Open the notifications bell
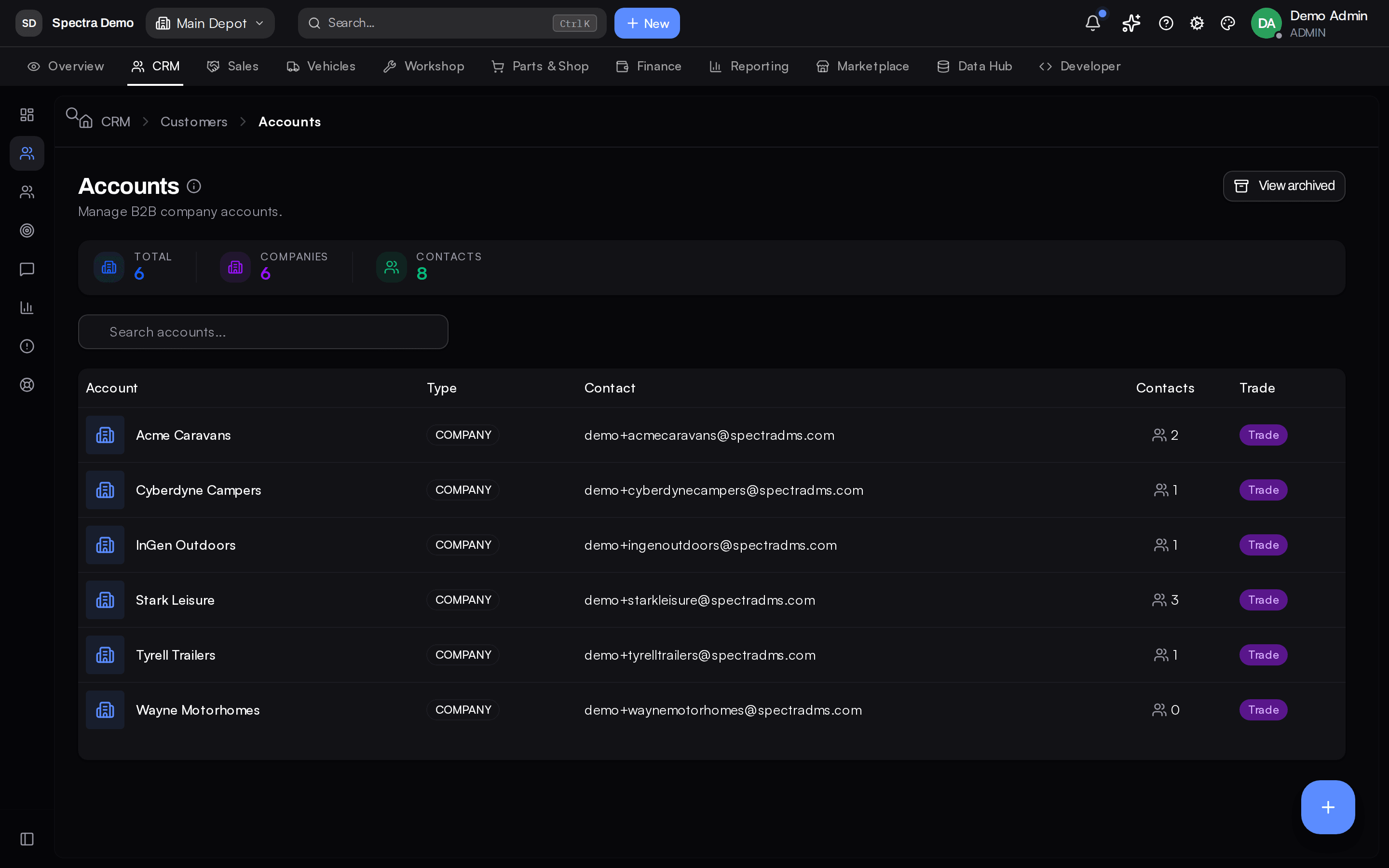 click(x=1093, y=23)
